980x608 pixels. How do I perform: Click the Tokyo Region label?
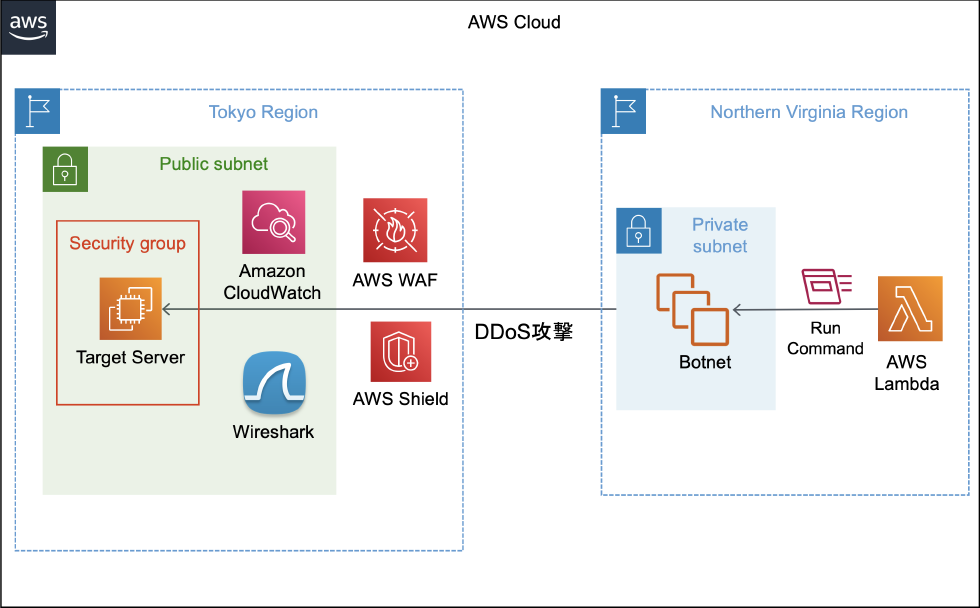(263, 112)
